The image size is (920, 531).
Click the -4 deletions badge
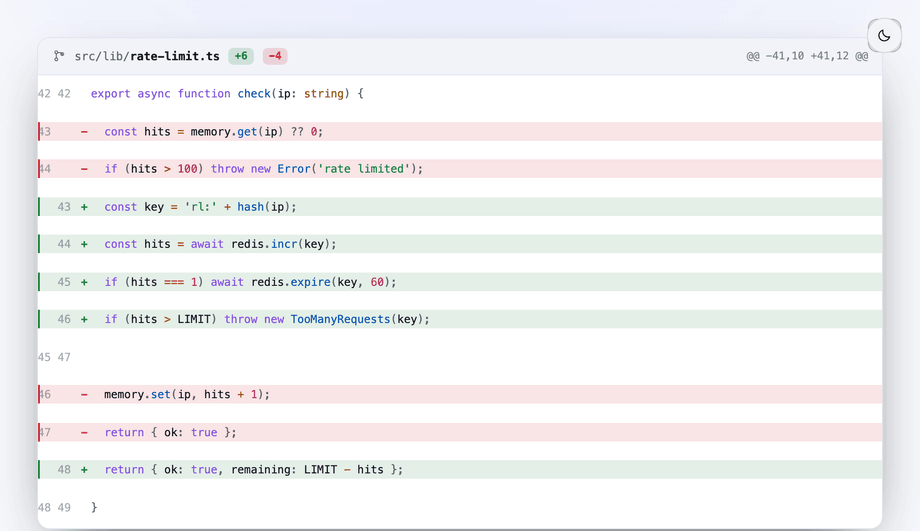[275, 56]
